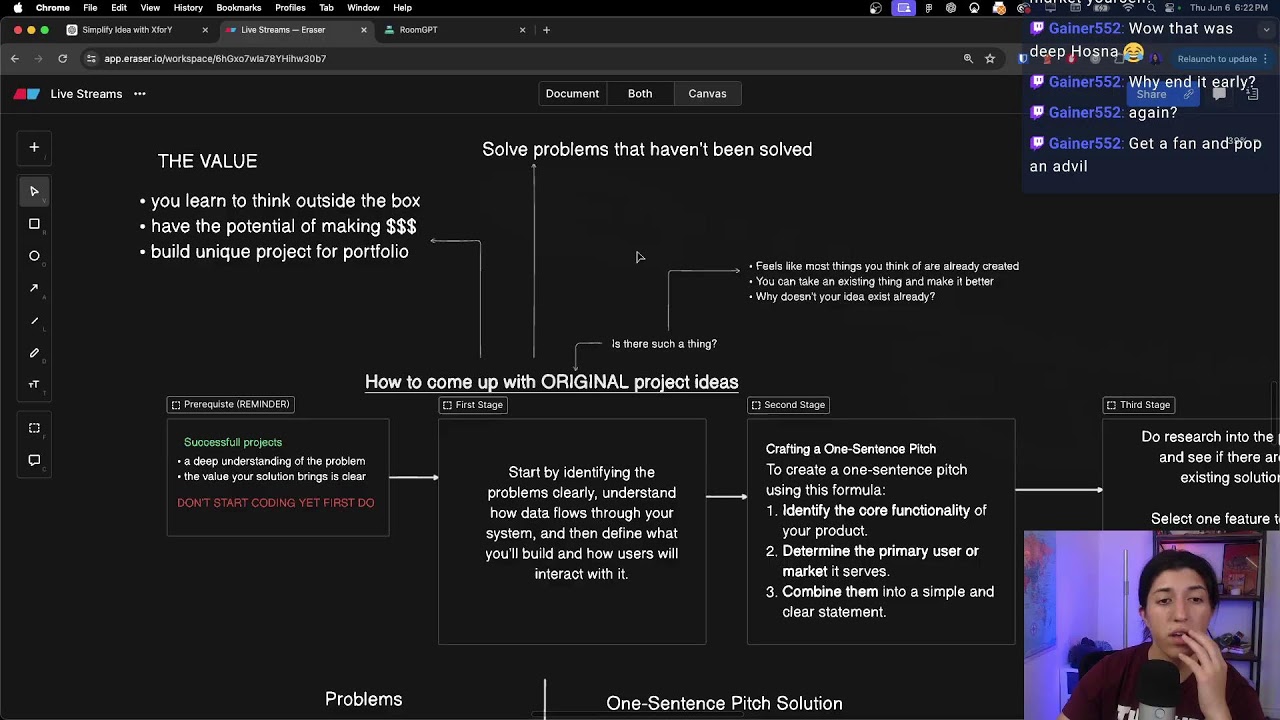Viewport: 1280px width, 720px height.
Task: Click 'DON'T START CODING YET FIRST DO' text
Action: coord(276,503)
